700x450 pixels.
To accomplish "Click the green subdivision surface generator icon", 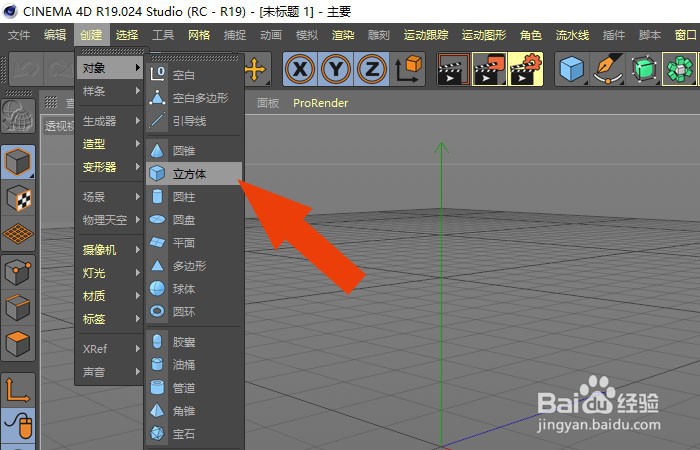I will (x=644, y=69).
